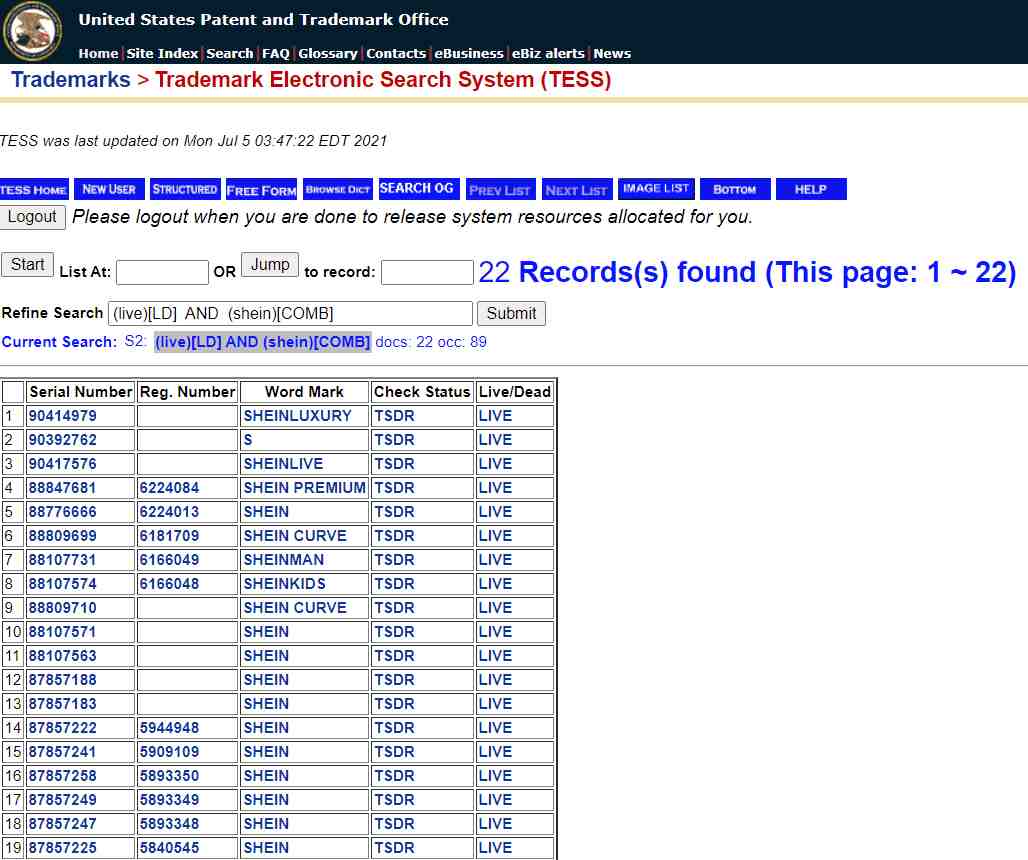Click the Logout button
Viewport: 1028px width, 860px height.
coord(32,217)
